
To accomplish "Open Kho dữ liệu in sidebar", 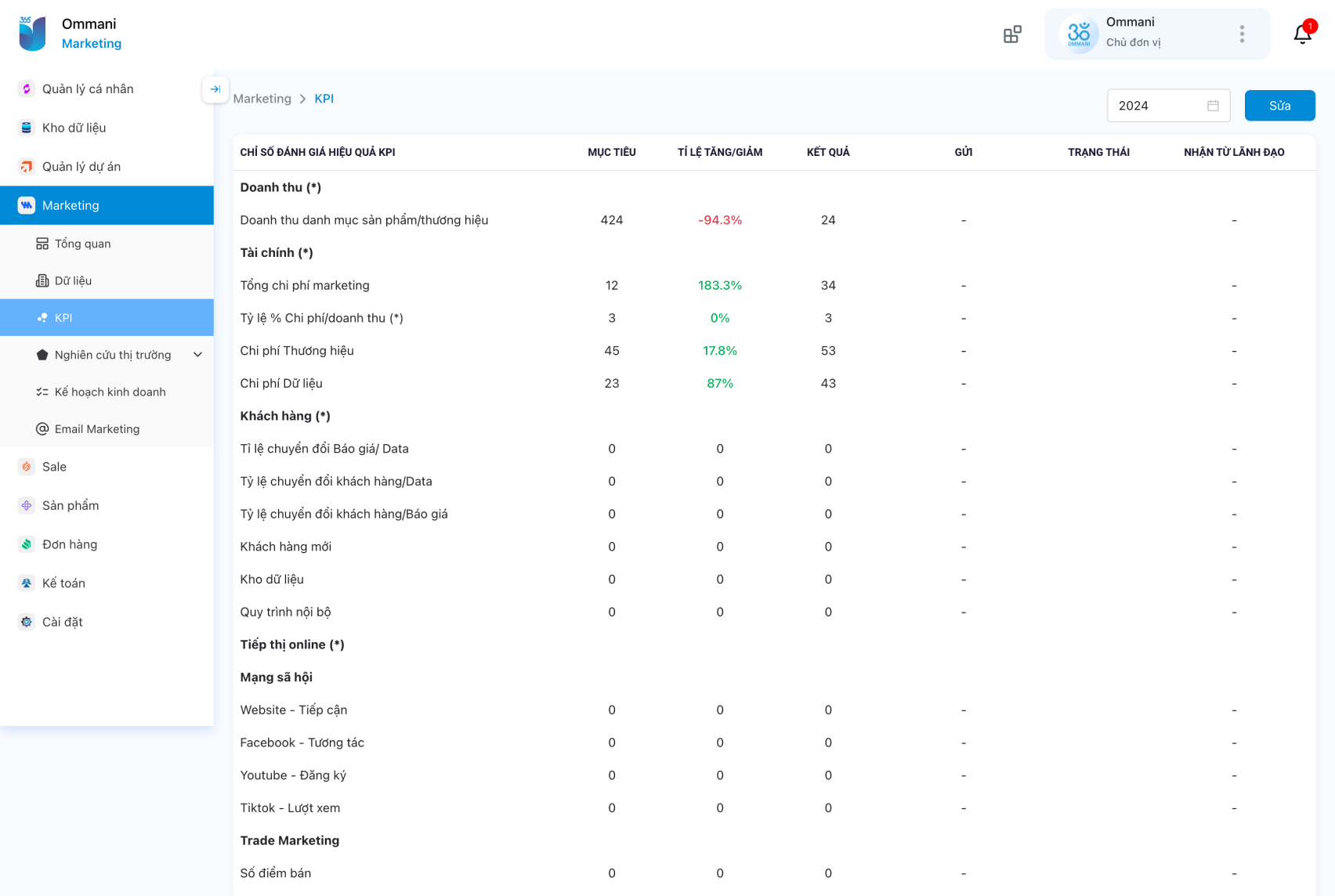I will [74, 128].
